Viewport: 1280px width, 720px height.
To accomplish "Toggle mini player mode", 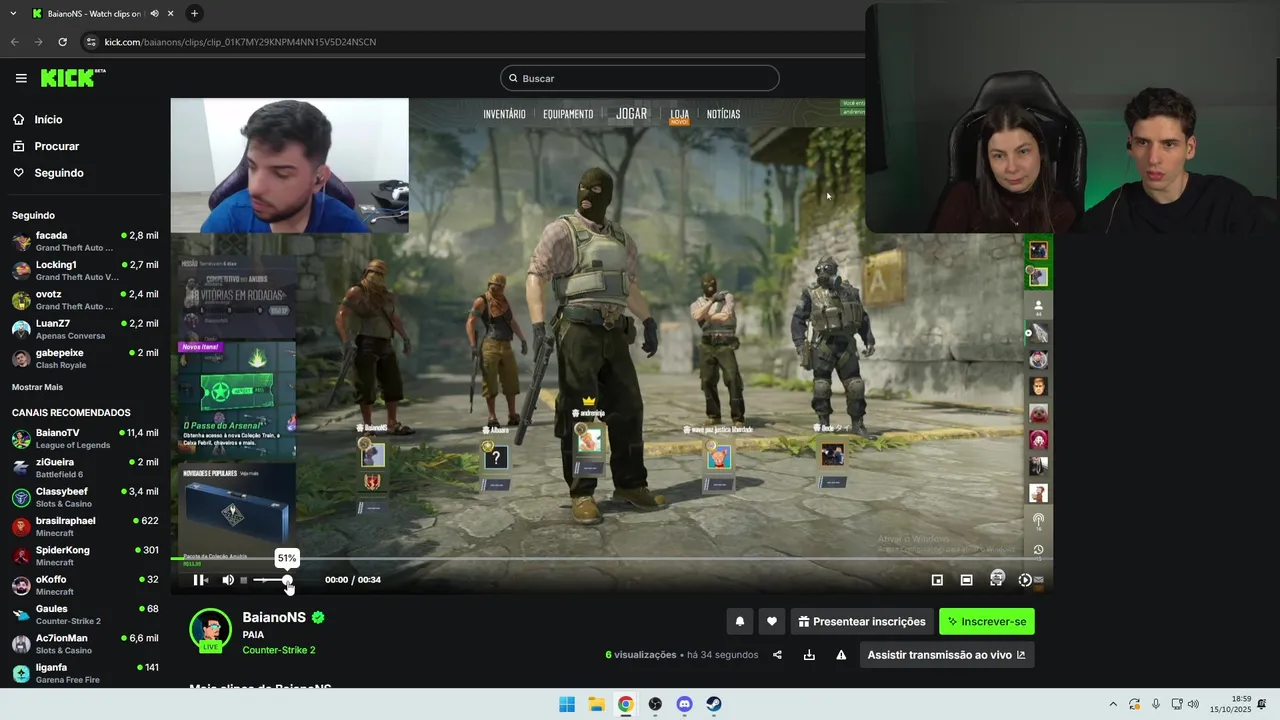I will pos(937,580).
